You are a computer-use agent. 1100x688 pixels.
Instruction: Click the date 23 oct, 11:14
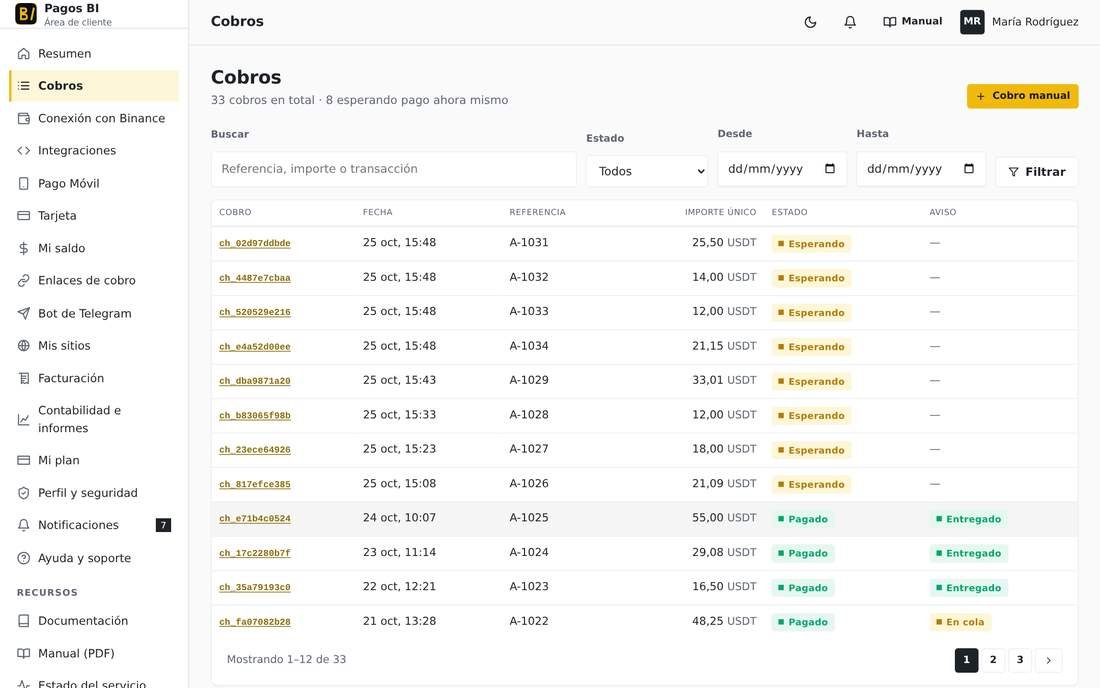coord(399,553)
